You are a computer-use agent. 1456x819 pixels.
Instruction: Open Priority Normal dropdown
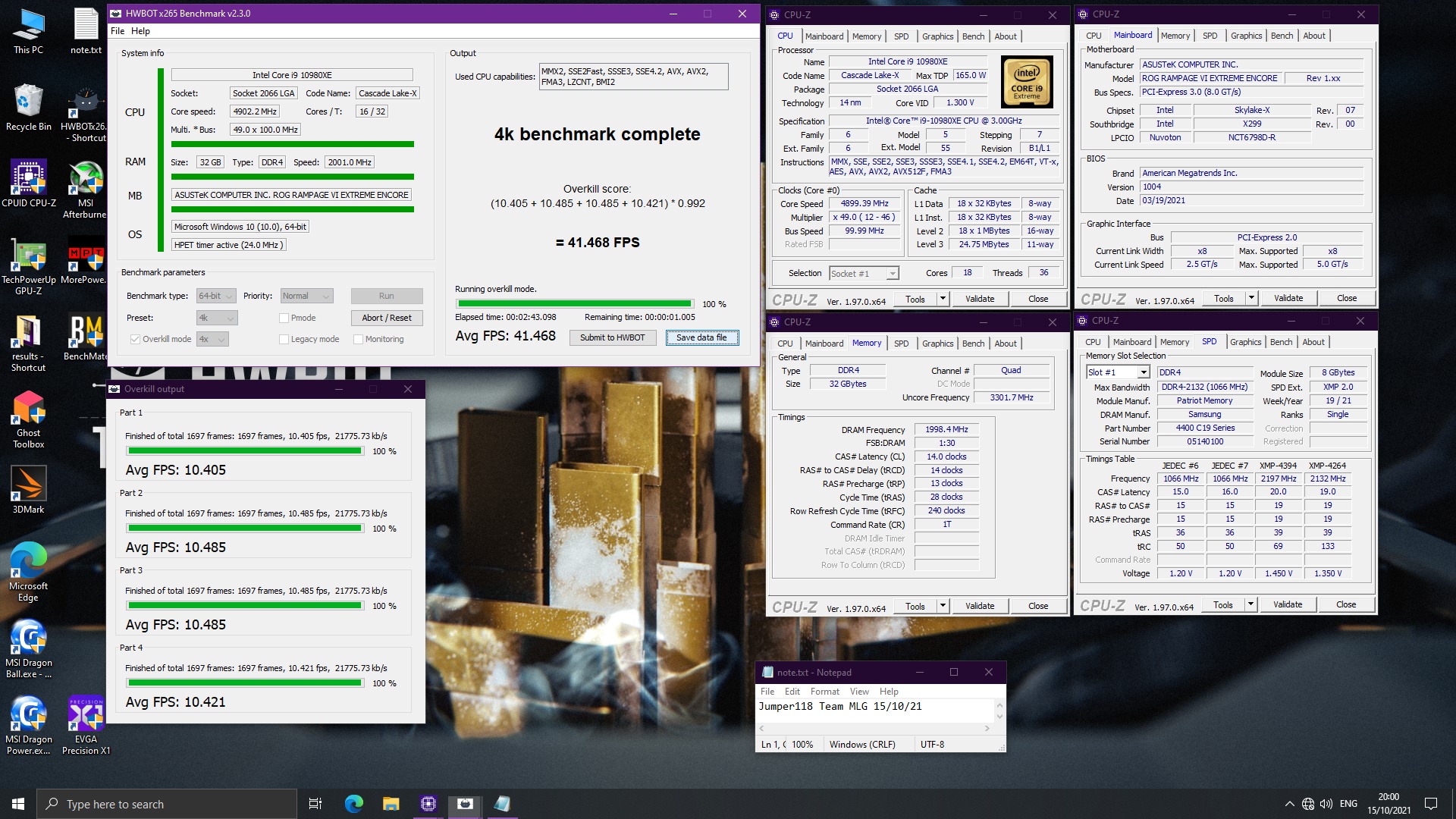306,296
